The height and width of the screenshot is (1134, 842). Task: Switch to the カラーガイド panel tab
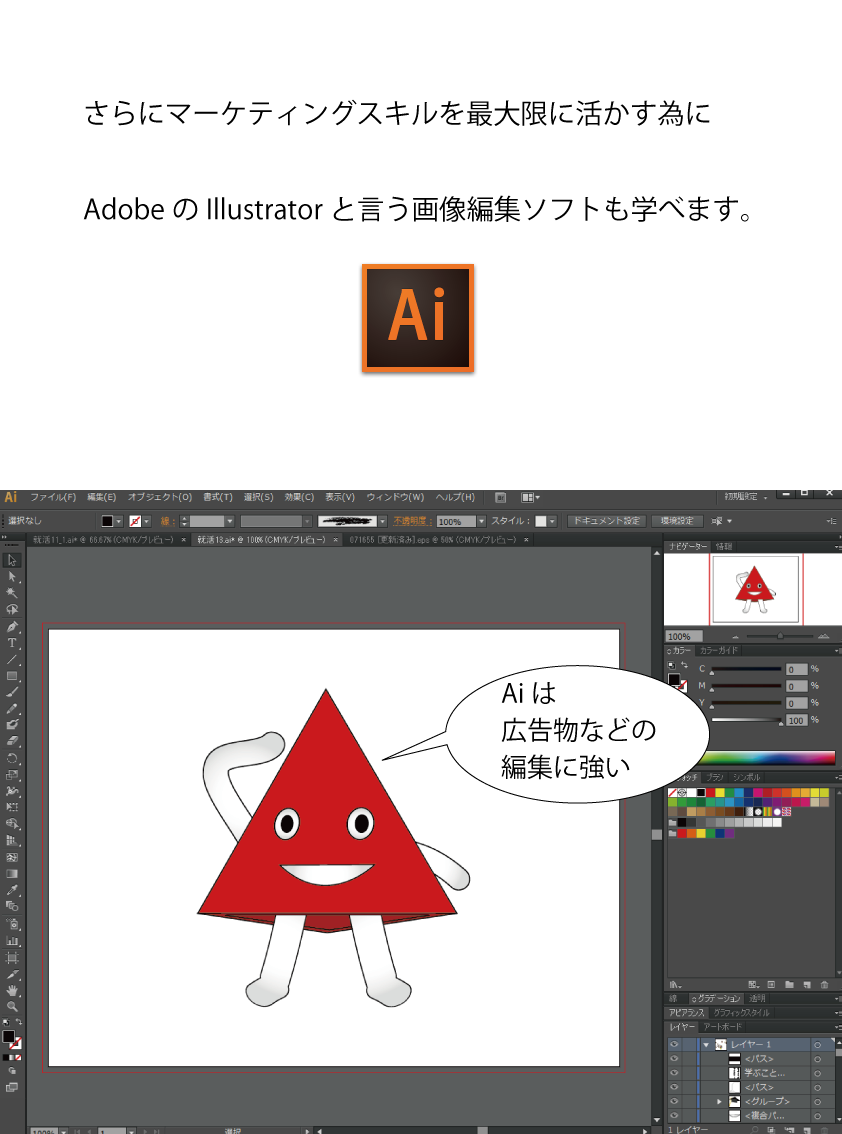tap(718, 650)
